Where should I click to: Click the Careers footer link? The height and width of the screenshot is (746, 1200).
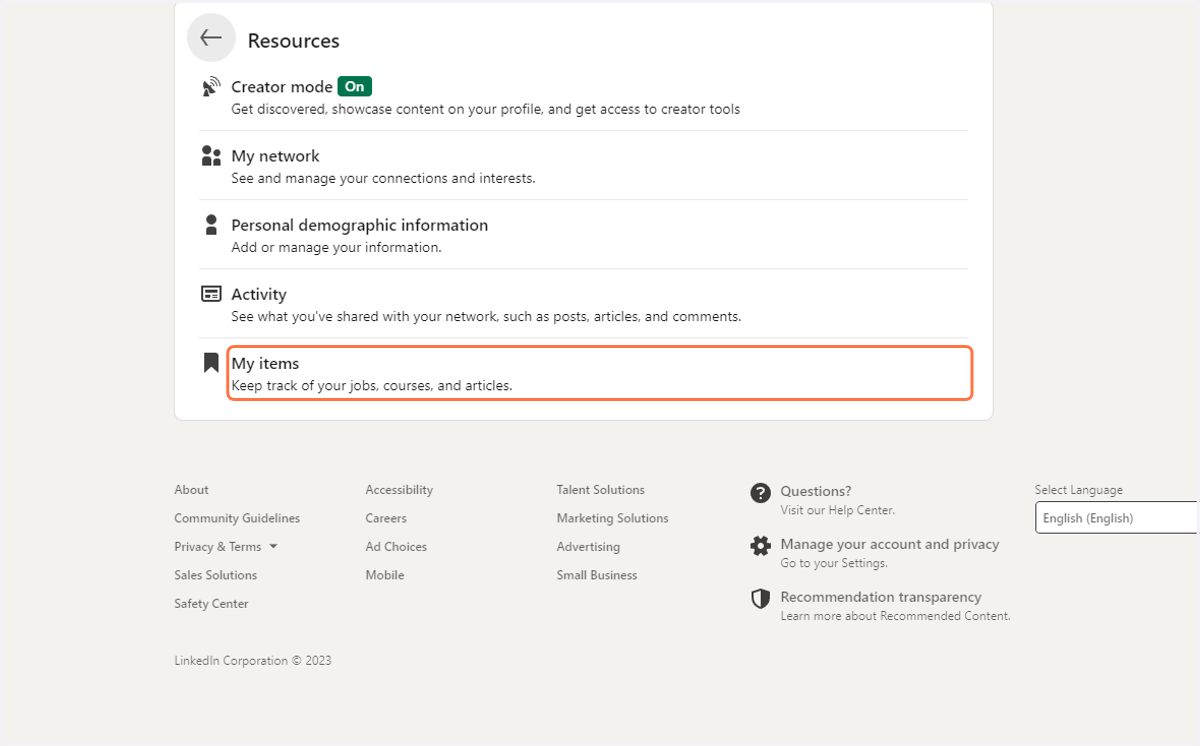click(x=386, y=518)
